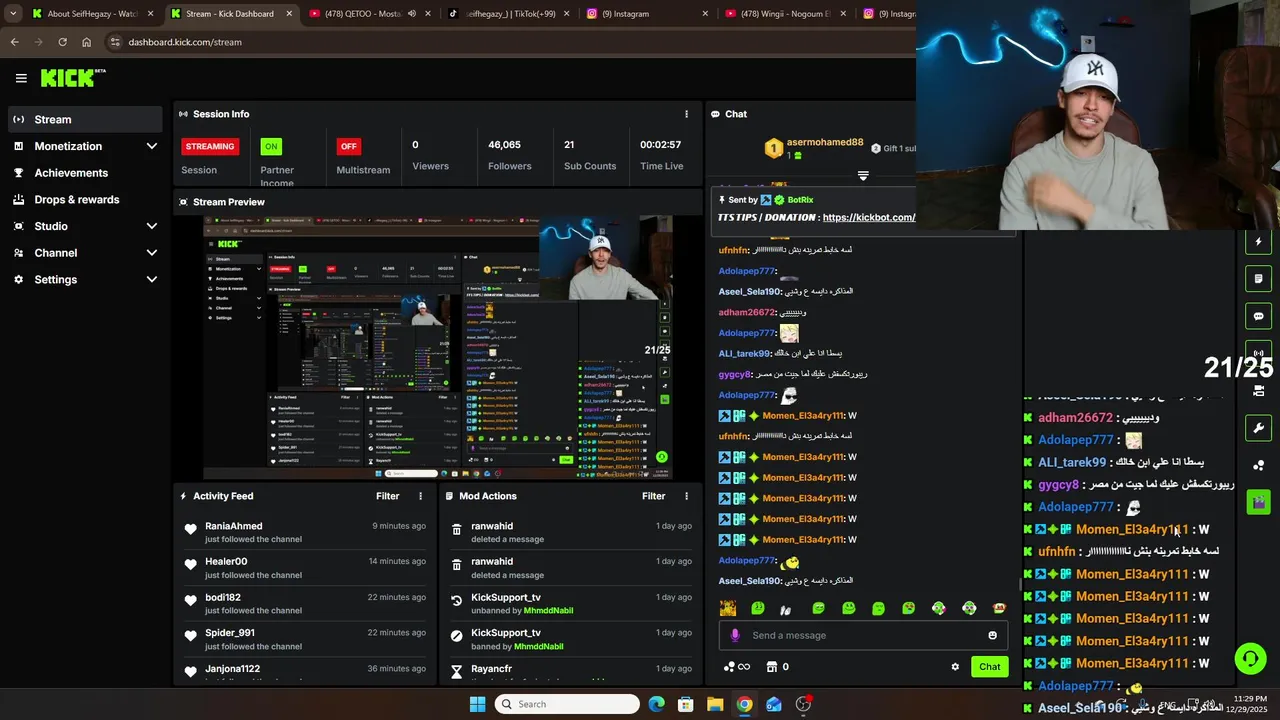Click the 21 Sub Counts value

[x=568, y=145]
